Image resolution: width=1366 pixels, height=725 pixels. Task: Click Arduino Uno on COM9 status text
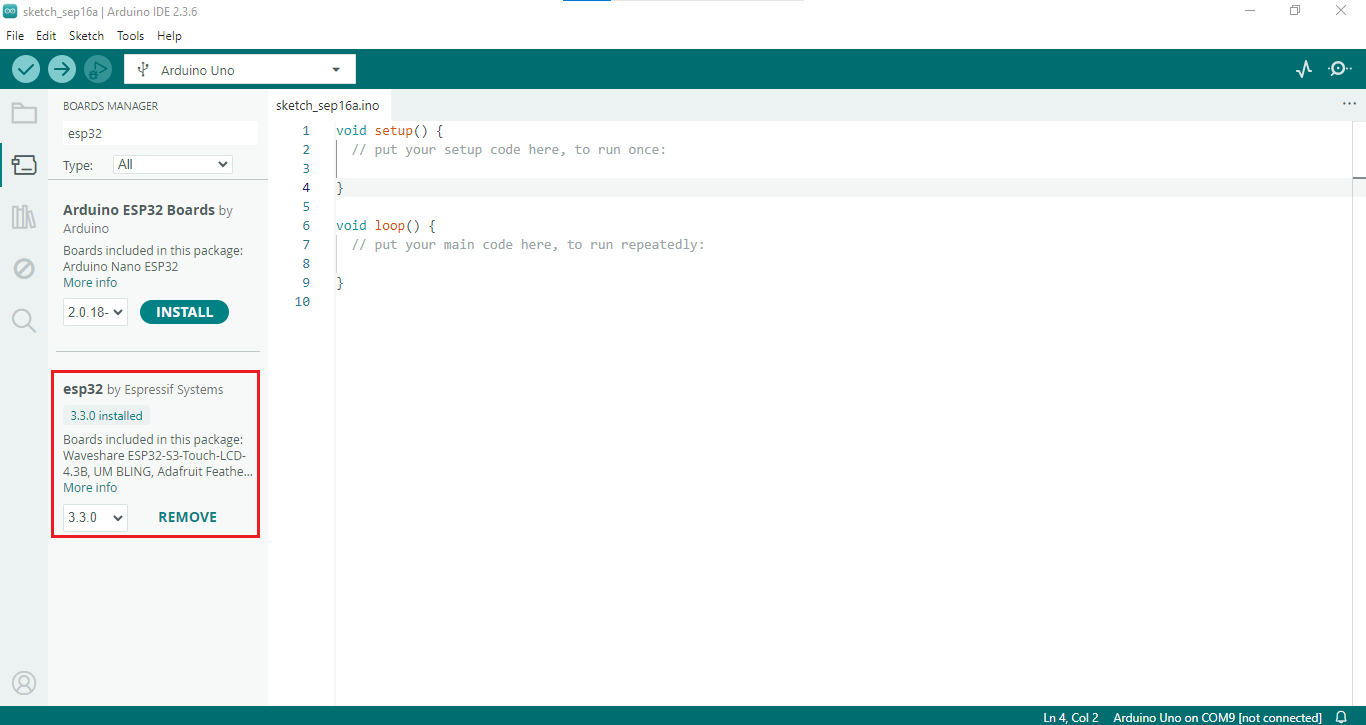1217,717
